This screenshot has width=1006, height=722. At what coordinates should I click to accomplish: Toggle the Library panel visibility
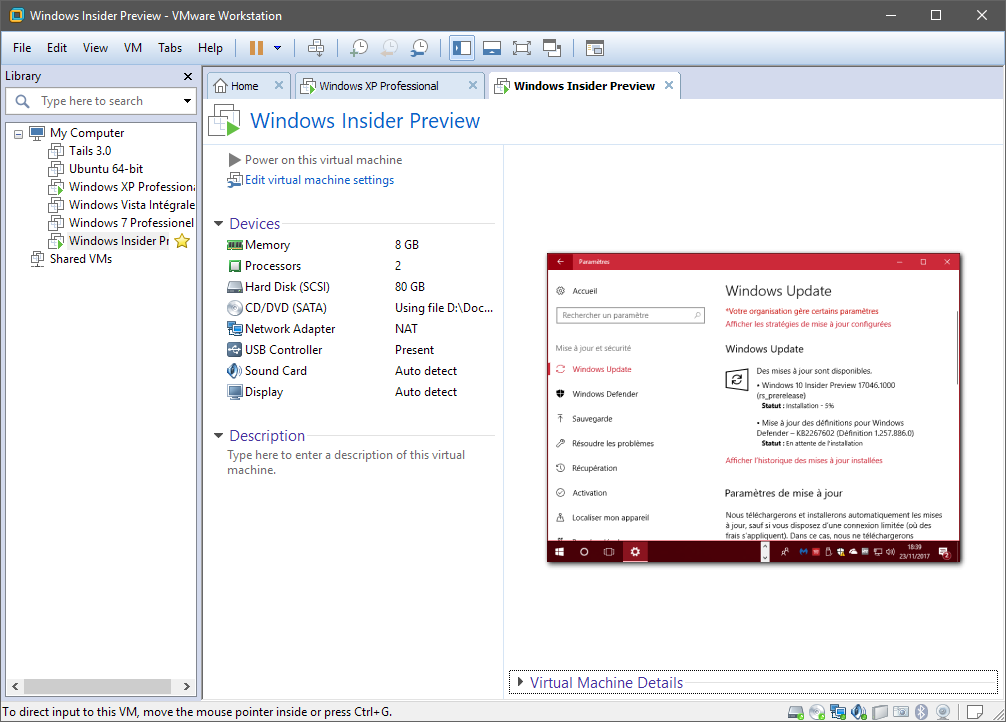coord(462,47)
